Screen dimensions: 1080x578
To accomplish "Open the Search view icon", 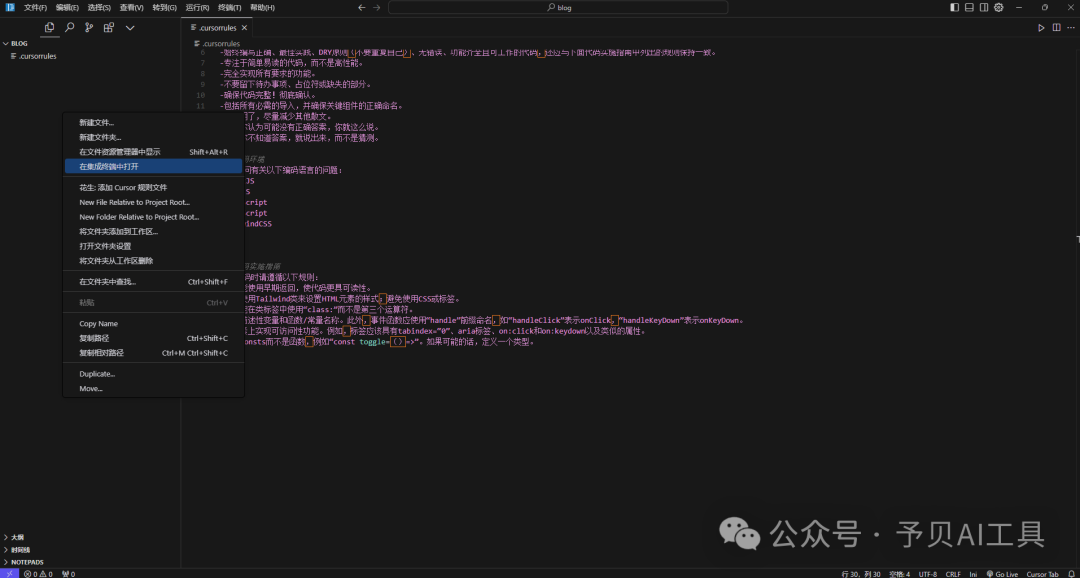I will [x=70, y=28].
